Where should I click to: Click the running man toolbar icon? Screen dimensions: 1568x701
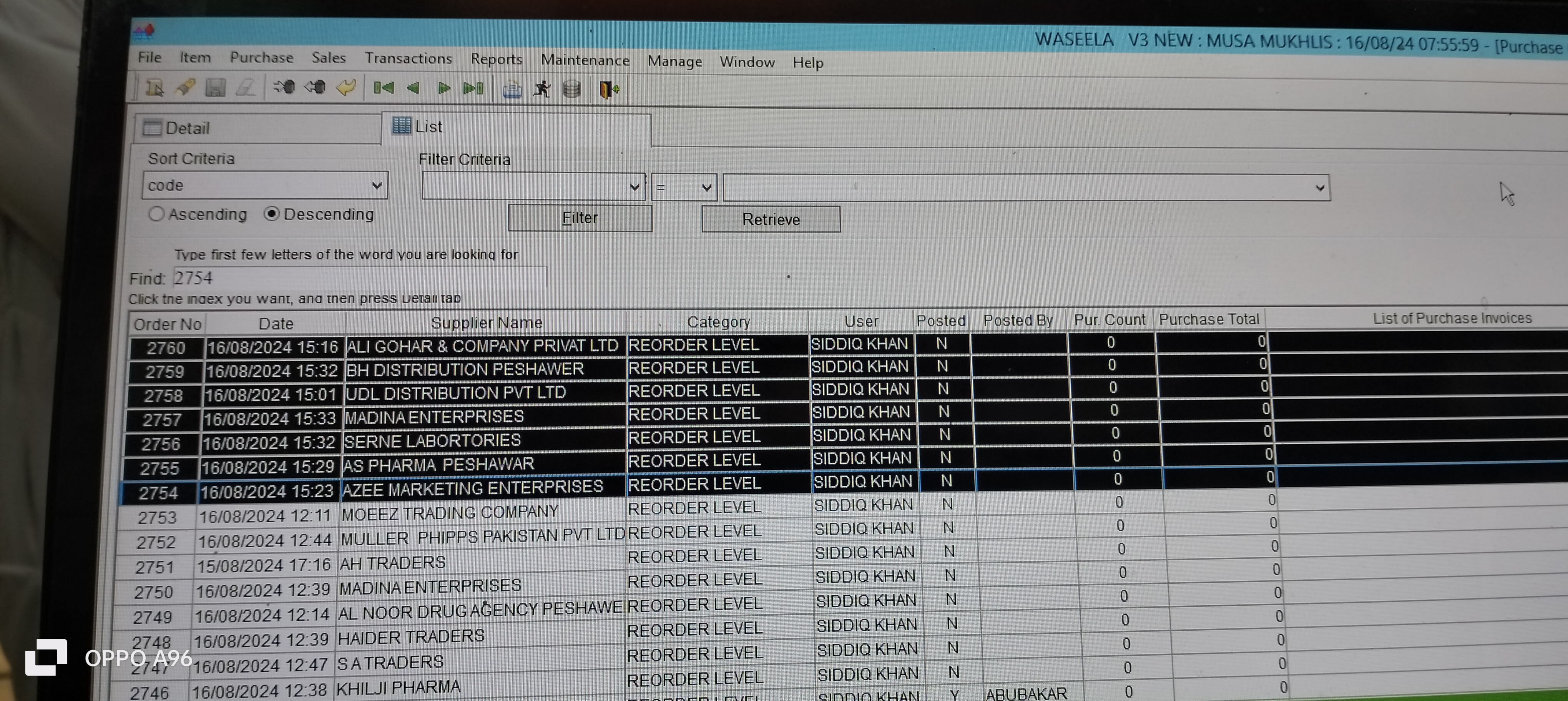(542, 90)
